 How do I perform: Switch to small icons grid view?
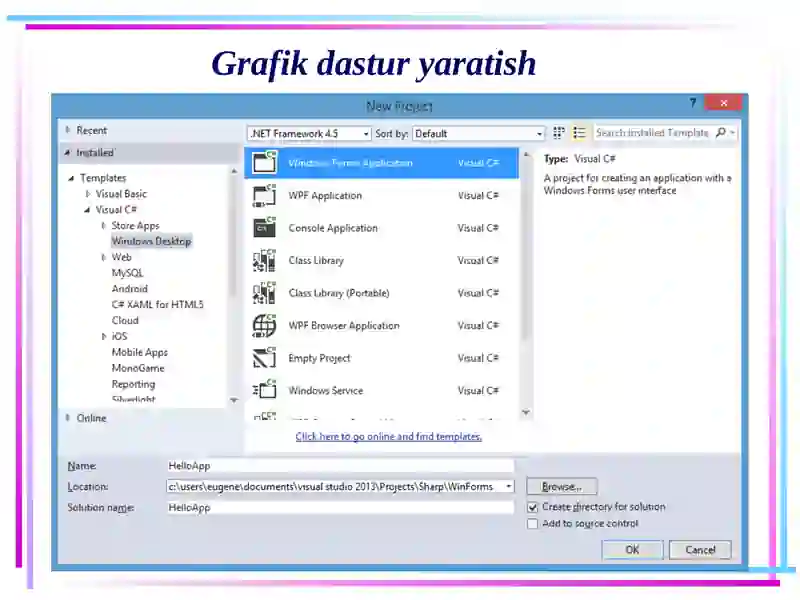point(559,133)
